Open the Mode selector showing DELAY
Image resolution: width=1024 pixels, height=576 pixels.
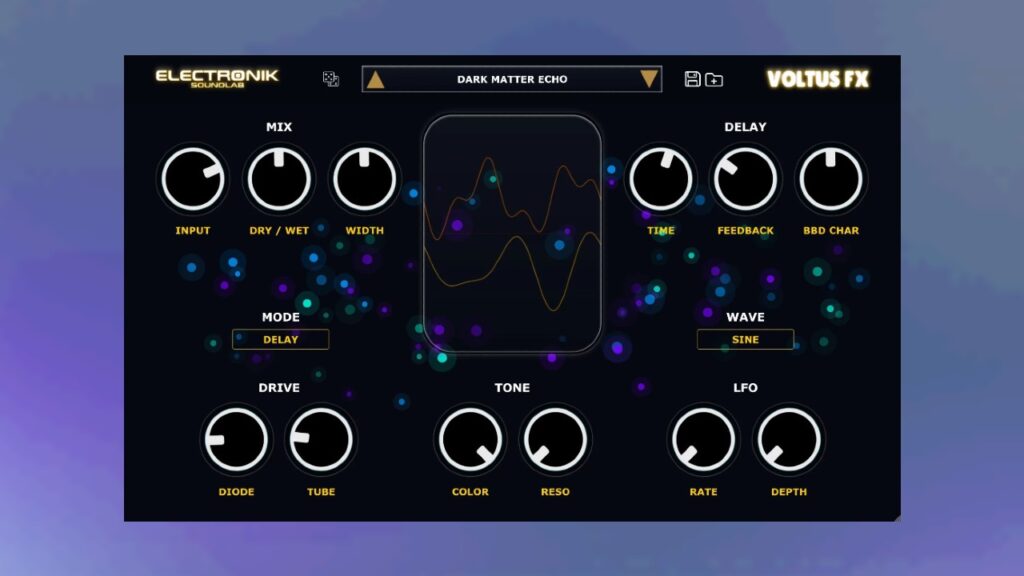tap(280, 339)
